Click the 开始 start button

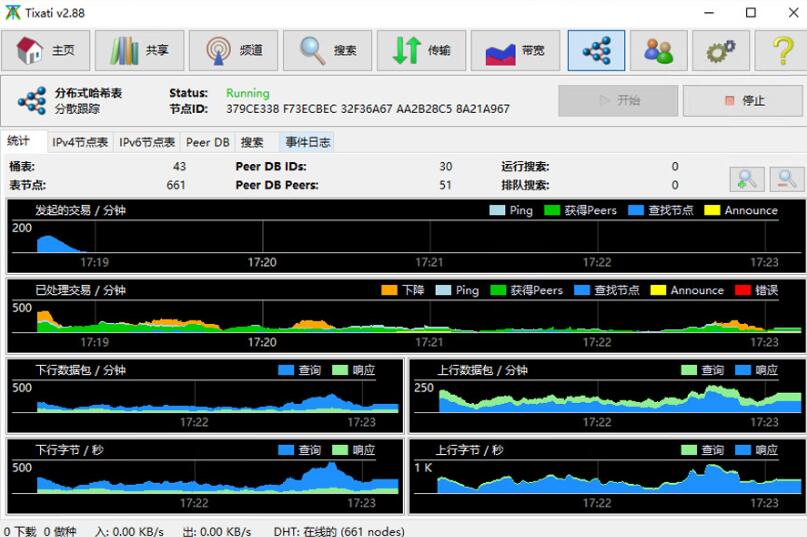[x=618, y=101]
